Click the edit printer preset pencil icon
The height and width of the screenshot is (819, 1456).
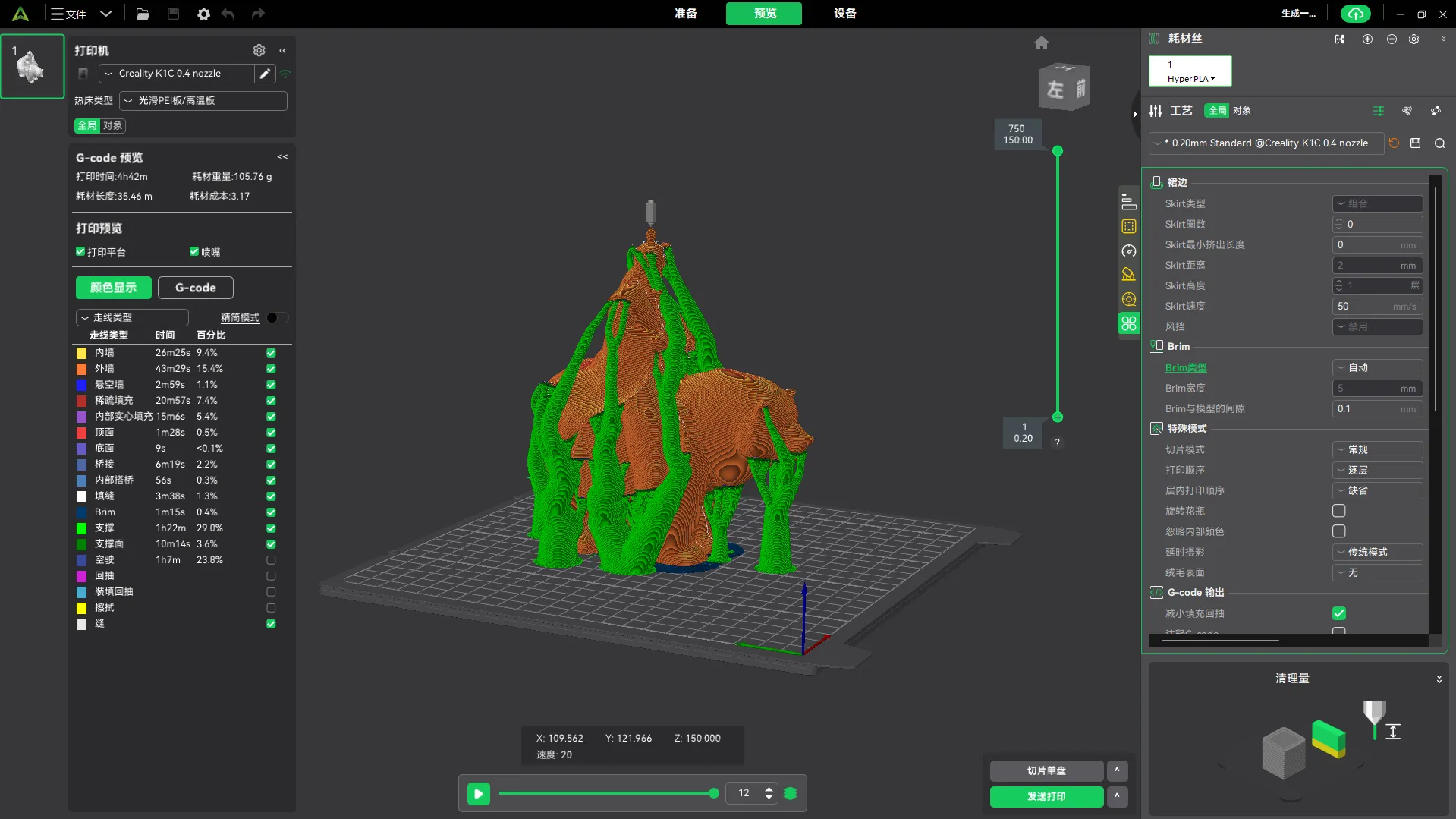[265, 74]
